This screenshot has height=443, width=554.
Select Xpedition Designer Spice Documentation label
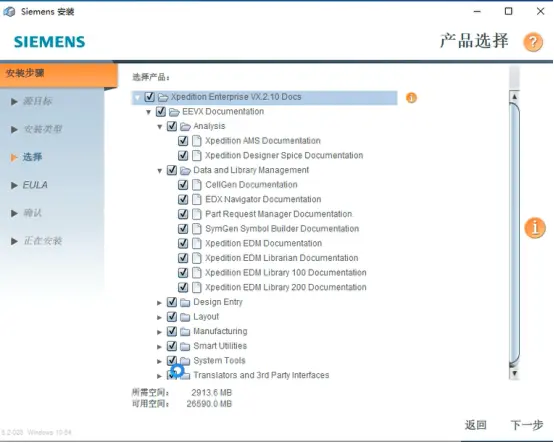coord(284,155)
